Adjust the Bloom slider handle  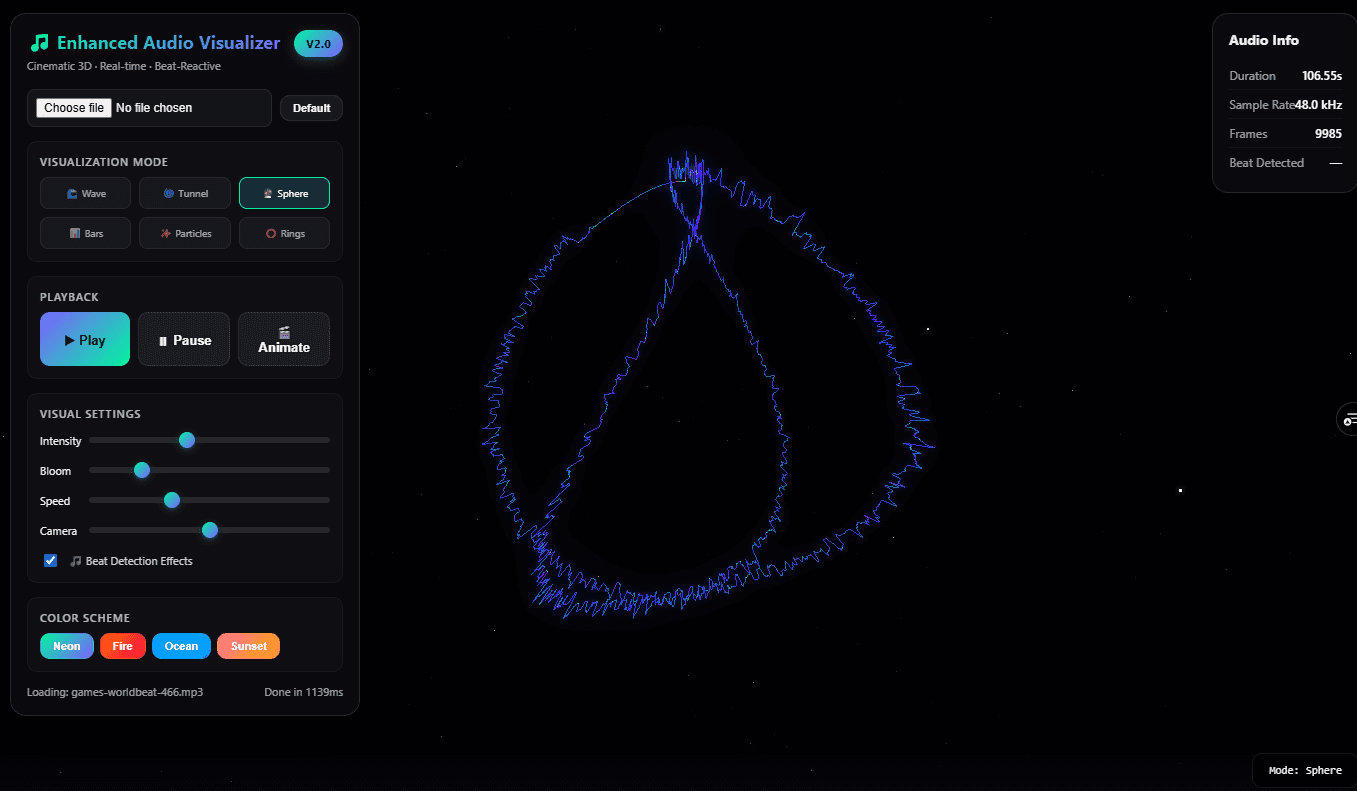141,470
